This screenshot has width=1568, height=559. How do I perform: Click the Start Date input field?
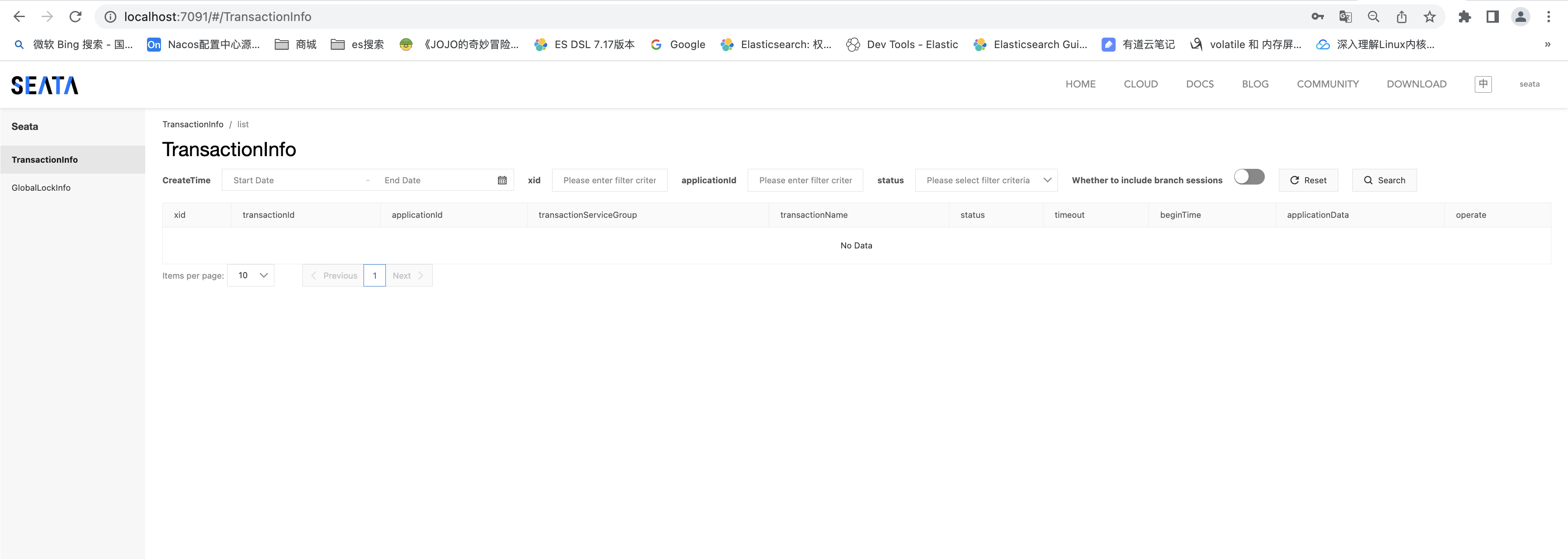point(292,180)
